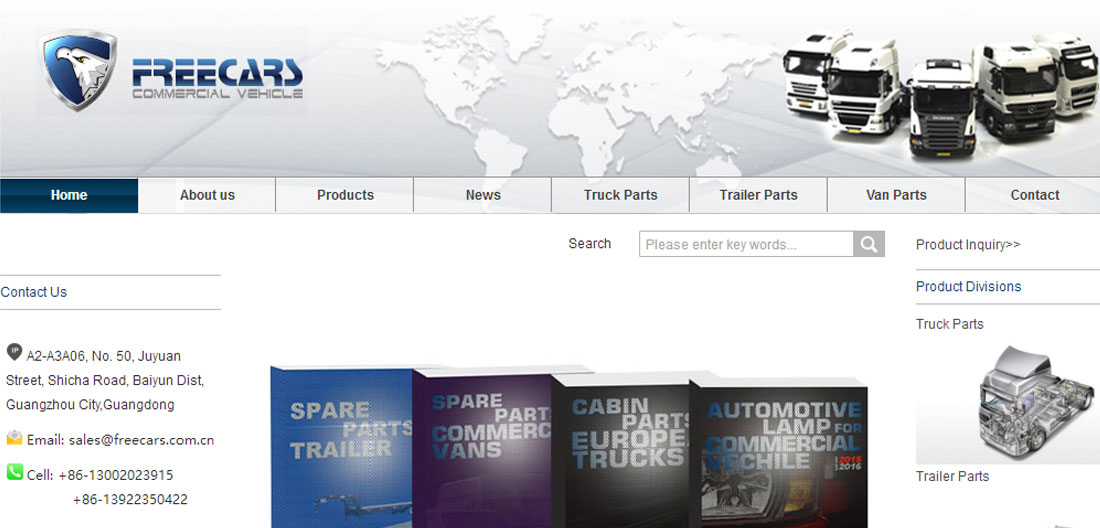This screenshot has width=1100, height=528.
Task: Focus the keyword search input field
Action: tap(746, 244)
